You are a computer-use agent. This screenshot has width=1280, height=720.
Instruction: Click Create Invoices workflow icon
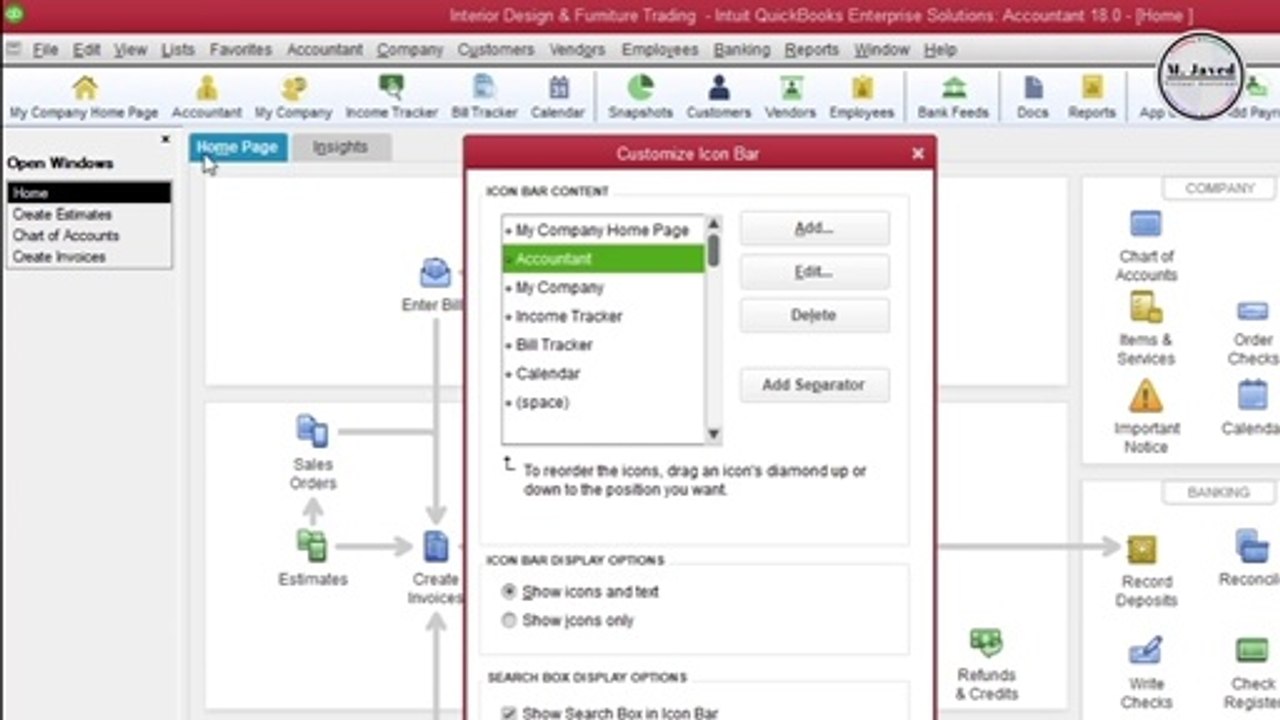[436, 568]
